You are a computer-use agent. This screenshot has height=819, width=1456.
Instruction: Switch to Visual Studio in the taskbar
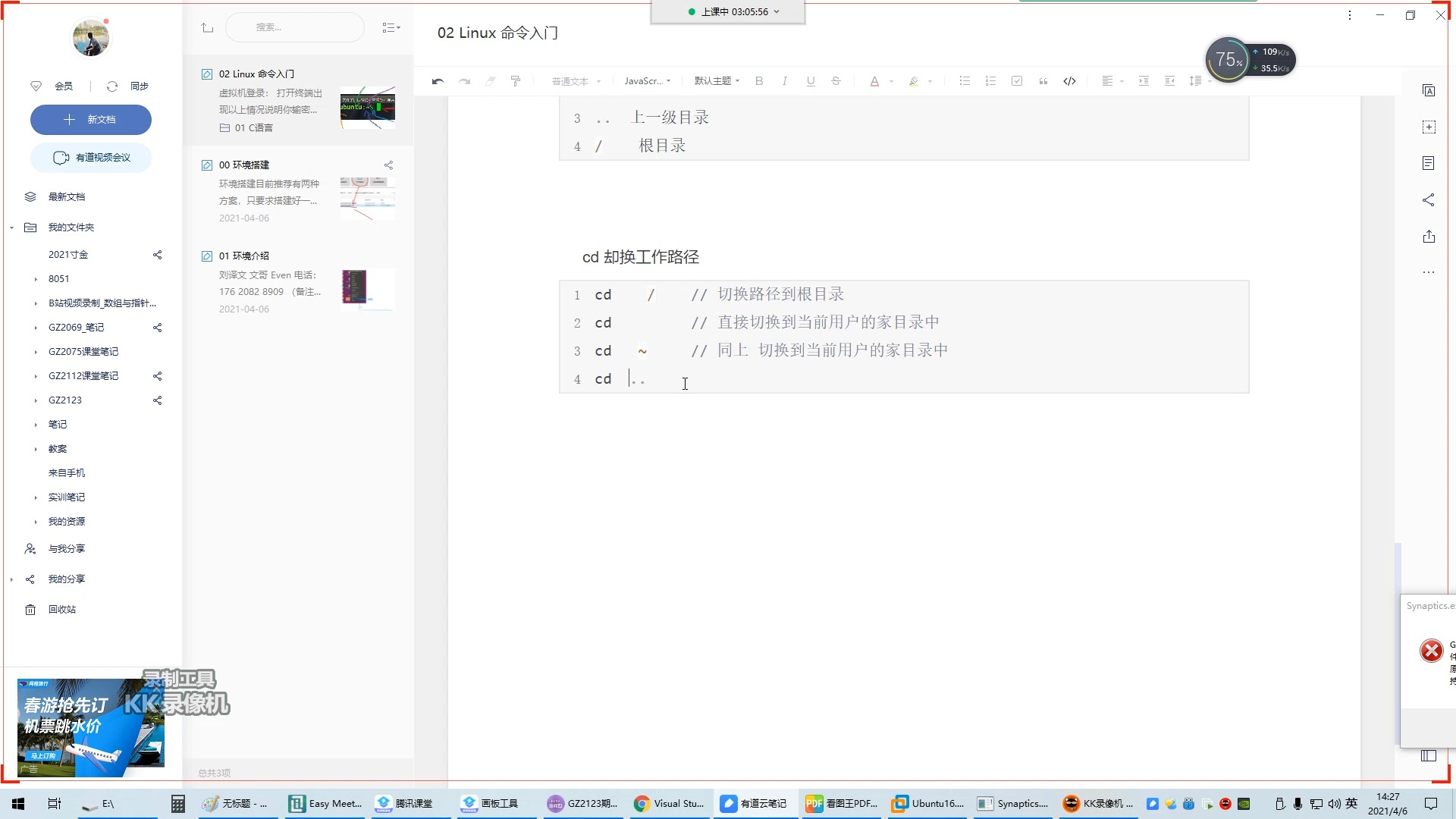click(670, 804)
